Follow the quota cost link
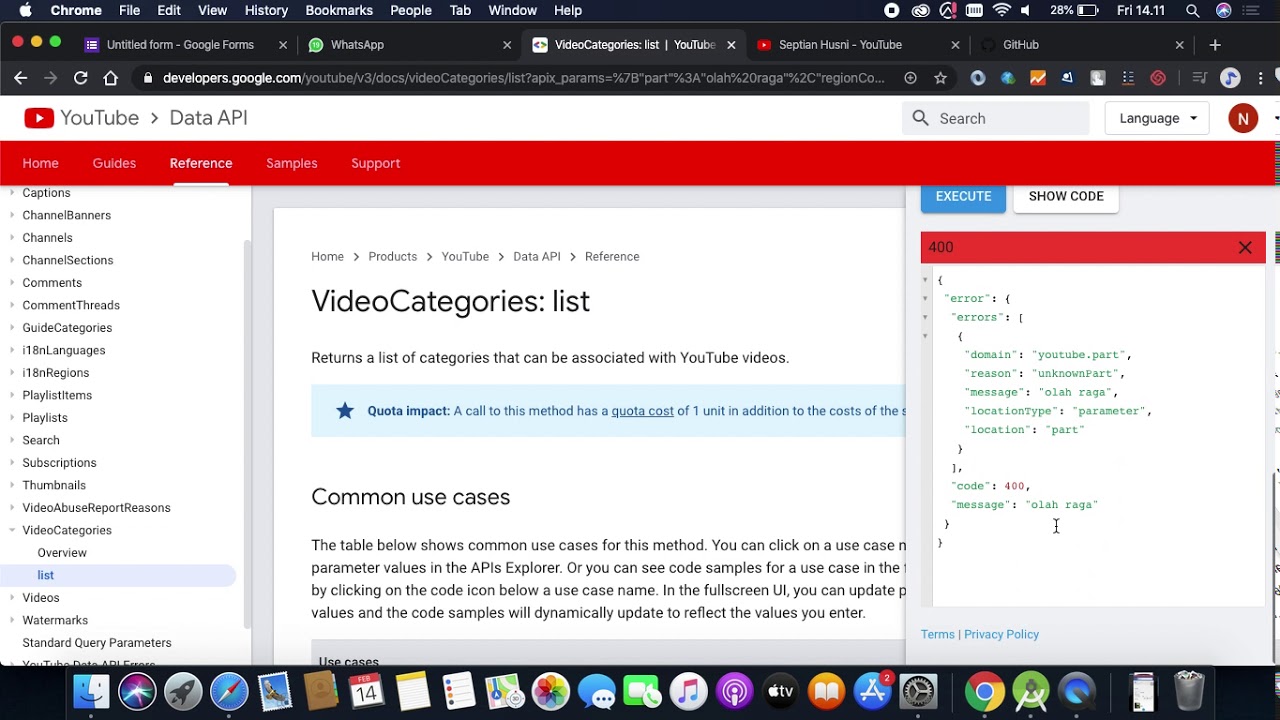 [x=642, y=411]
